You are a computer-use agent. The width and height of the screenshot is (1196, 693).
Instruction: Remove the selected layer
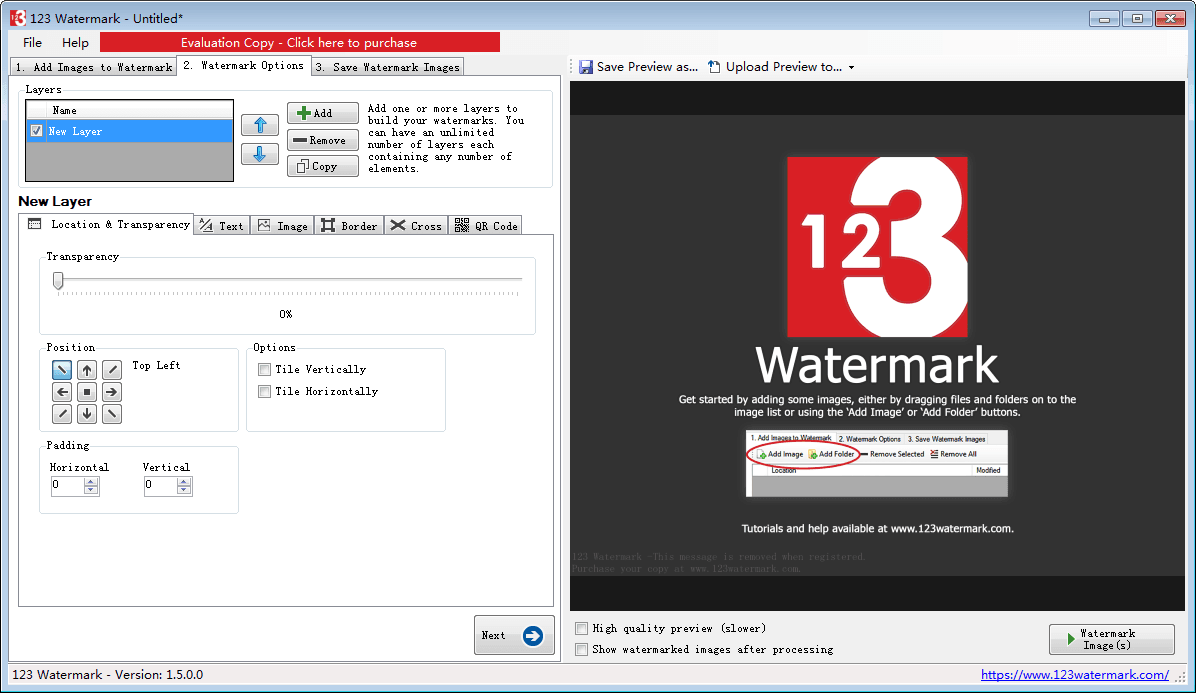click(x=323, y=140)
